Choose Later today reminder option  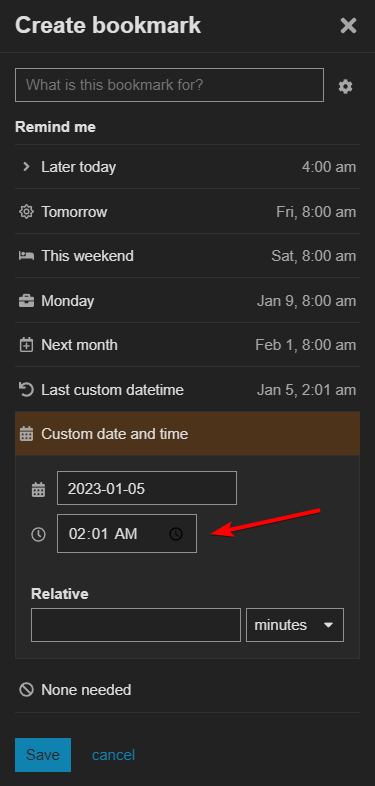tap(188, 167)
